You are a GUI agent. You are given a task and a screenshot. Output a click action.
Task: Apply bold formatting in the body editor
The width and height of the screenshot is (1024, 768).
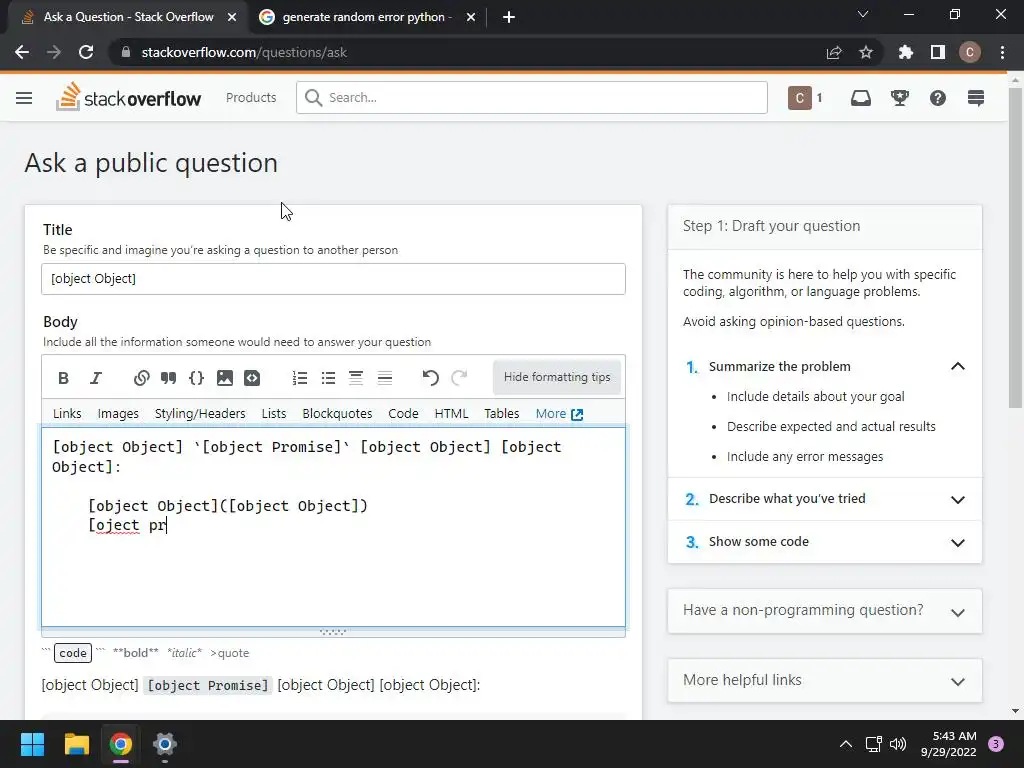pyautogui.click(x=63, y=377)
